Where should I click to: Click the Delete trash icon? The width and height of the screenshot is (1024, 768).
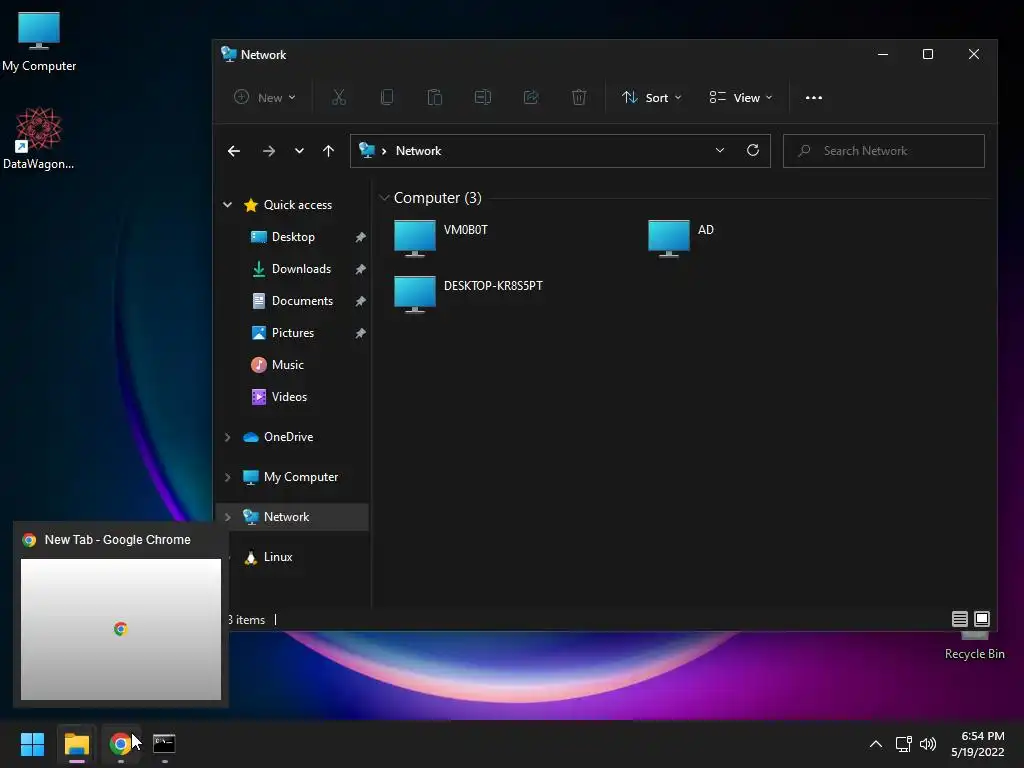579,97
